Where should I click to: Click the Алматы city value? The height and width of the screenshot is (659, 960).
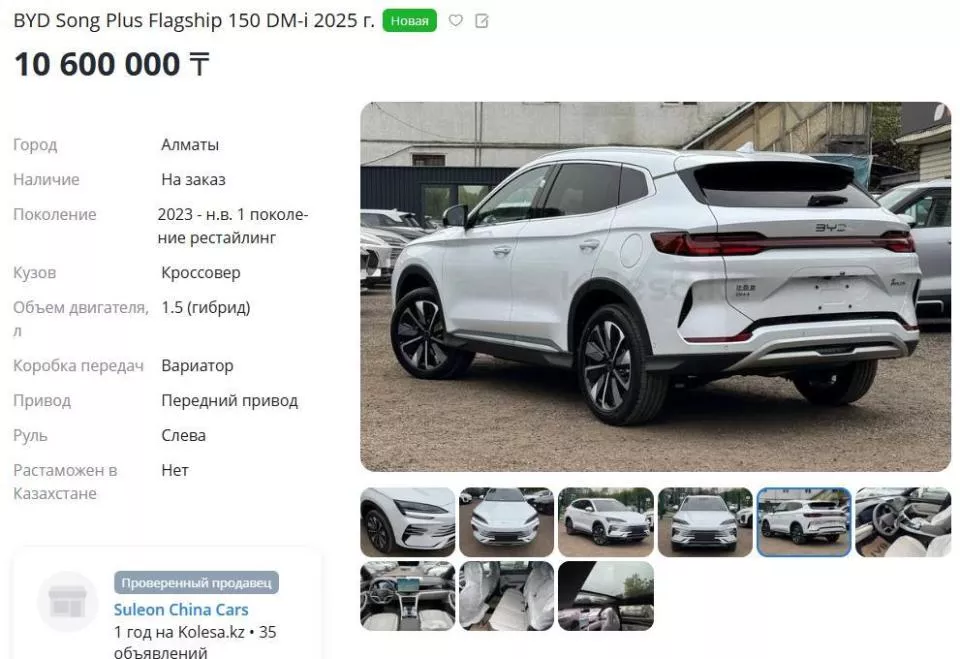pyautogui.click(x=190, y=145)
